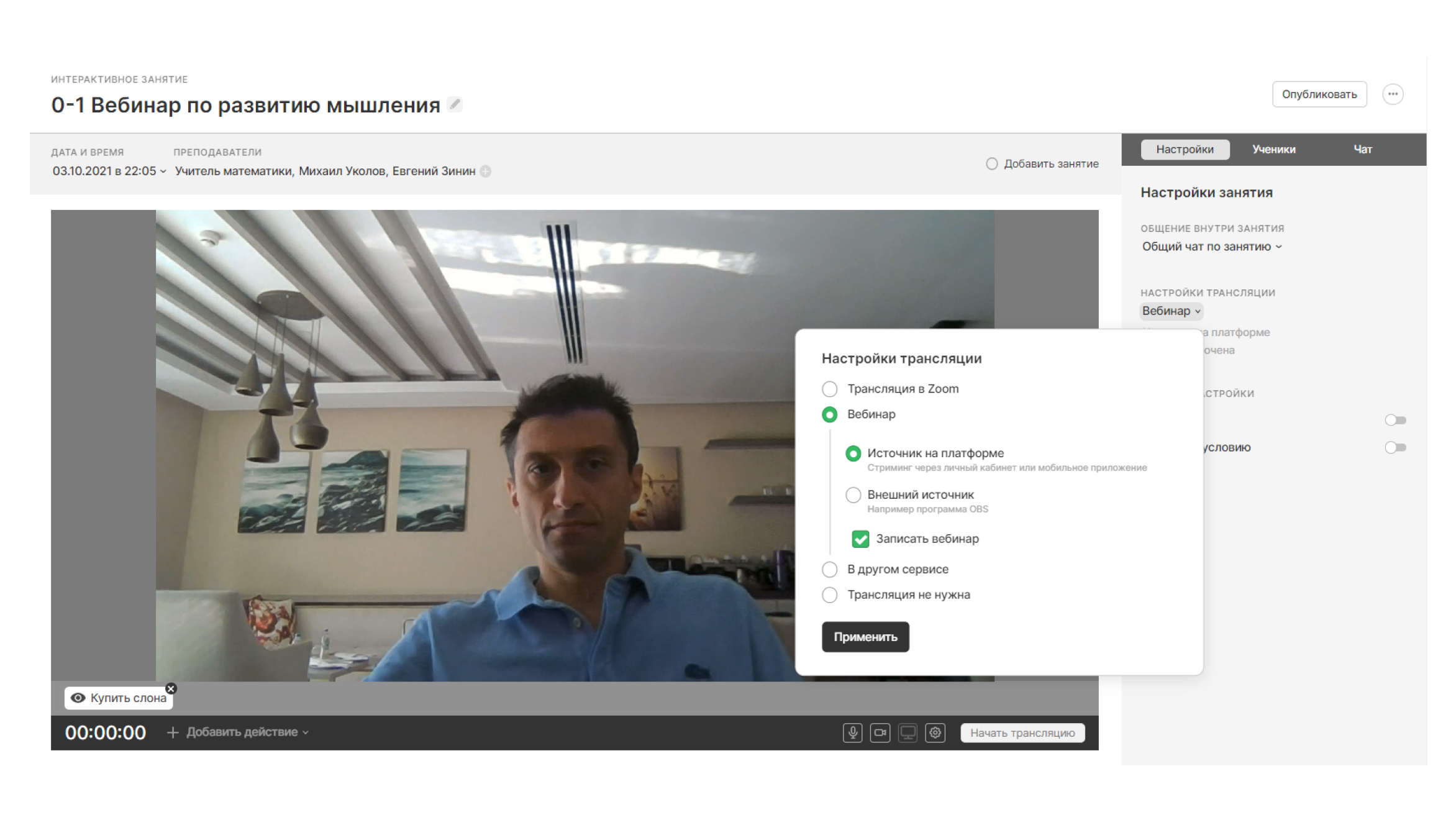Image resolution: width=1456 pixels, height=820 pixels.
Task: Check the 'Добавить занятие' radio button
Action: point(992,164)
